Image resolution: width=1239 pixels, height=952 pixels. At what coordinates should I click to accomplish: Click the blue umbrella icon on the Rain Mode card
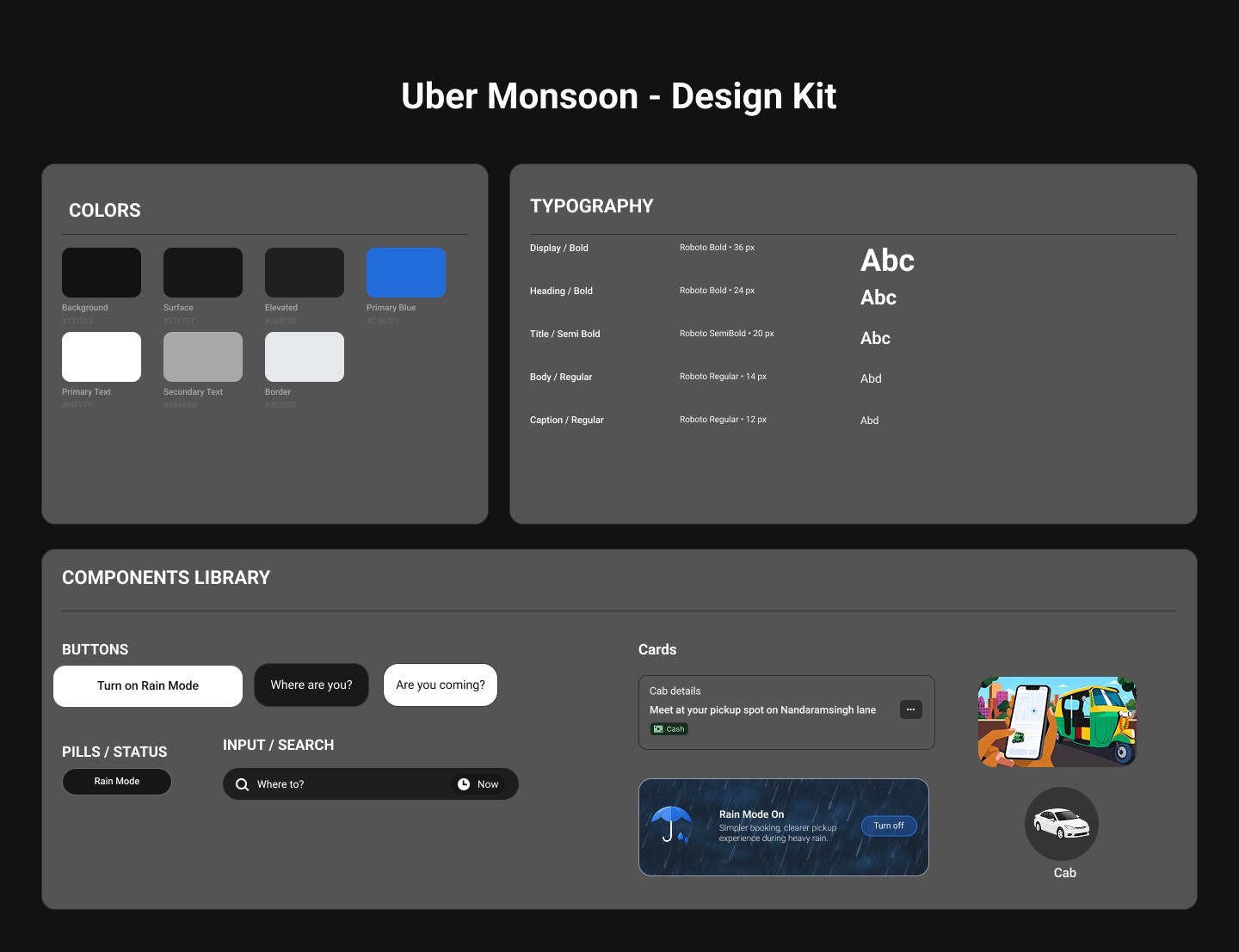pyautogui.click(x=672, y=824)
